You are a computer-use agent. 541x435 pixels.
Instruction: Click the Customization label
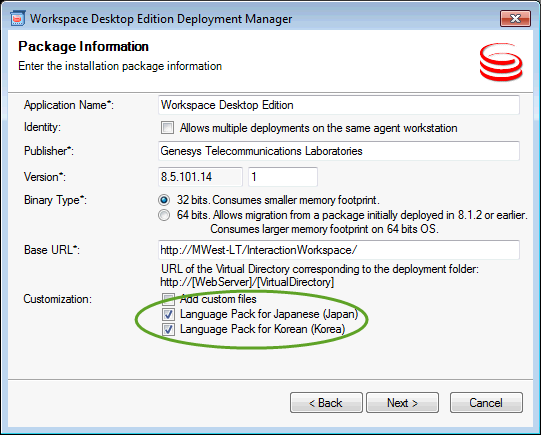[x=58, y=299]
